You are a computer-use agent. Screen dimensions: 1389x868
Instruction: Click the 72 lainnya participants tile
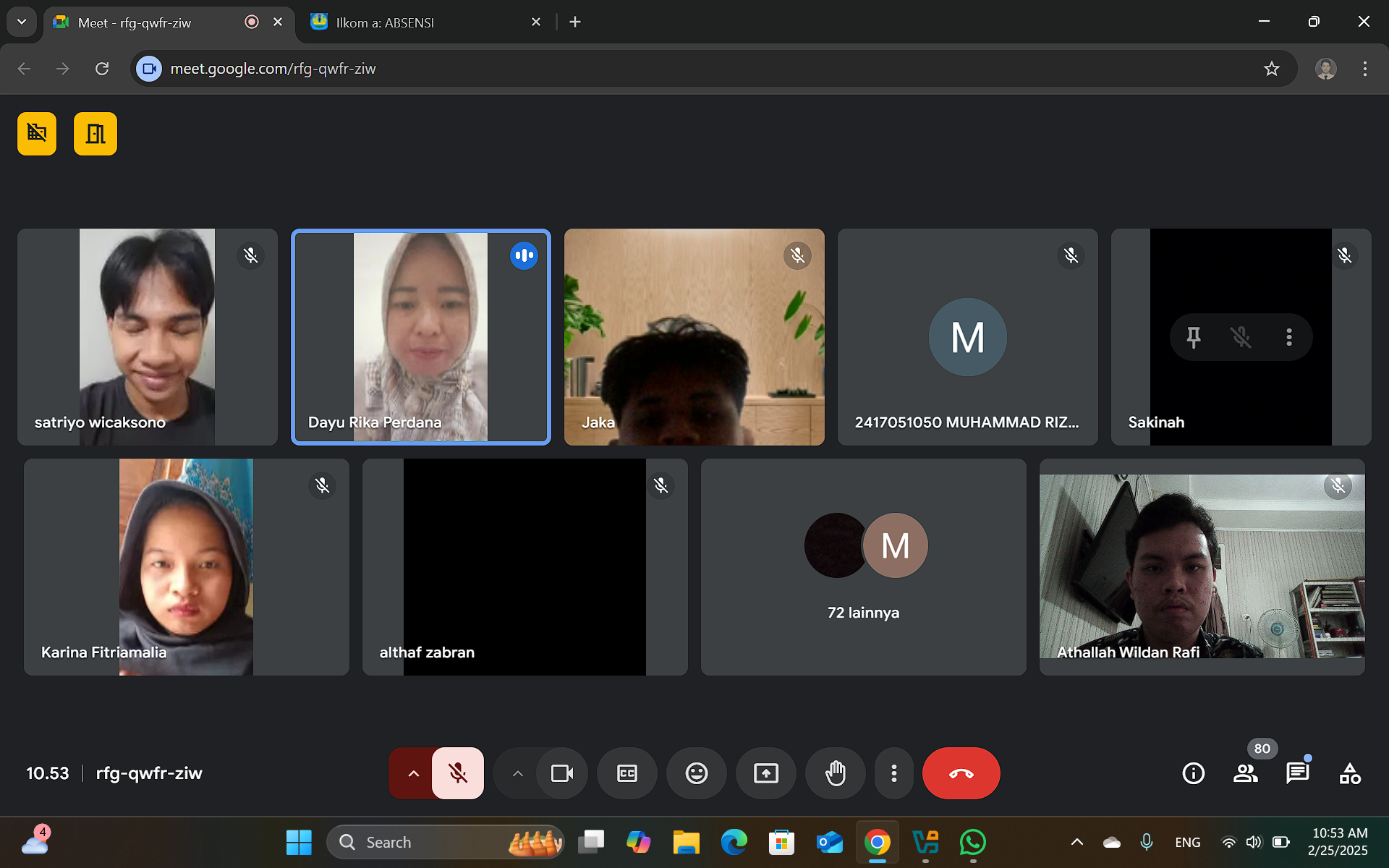click(863, 567)
